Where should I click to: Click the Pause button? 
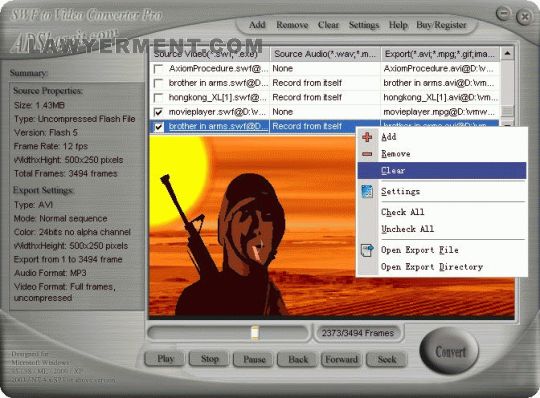(254, 359)
